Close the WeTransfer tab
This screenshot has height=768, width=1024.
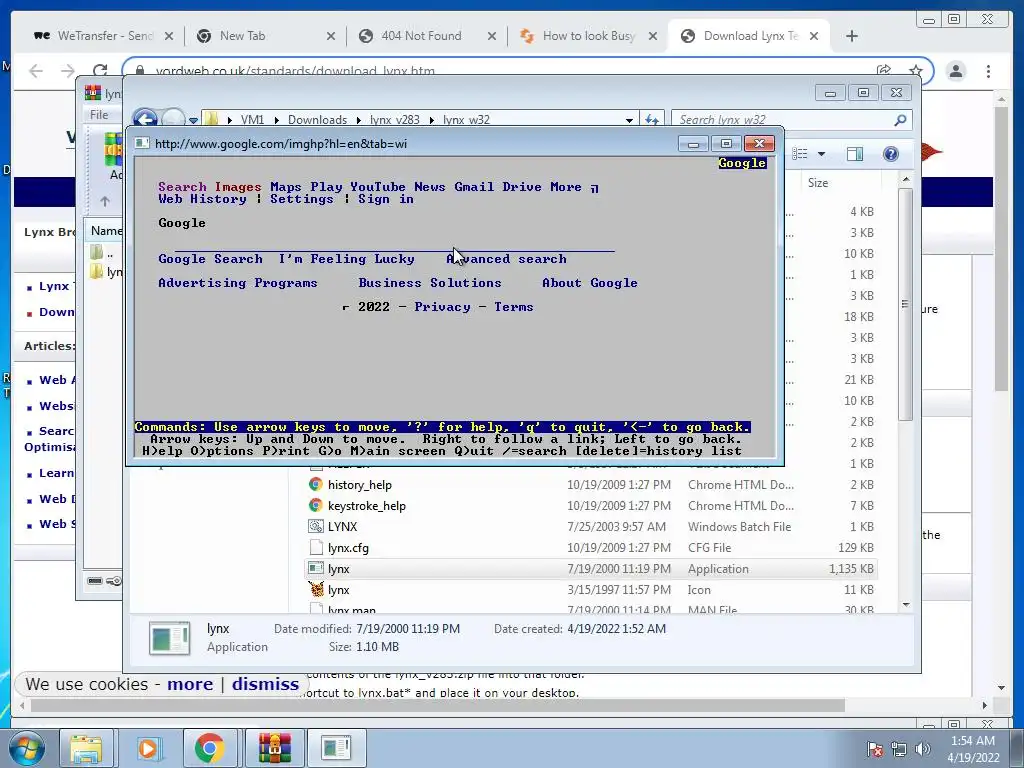pos(168,36)
